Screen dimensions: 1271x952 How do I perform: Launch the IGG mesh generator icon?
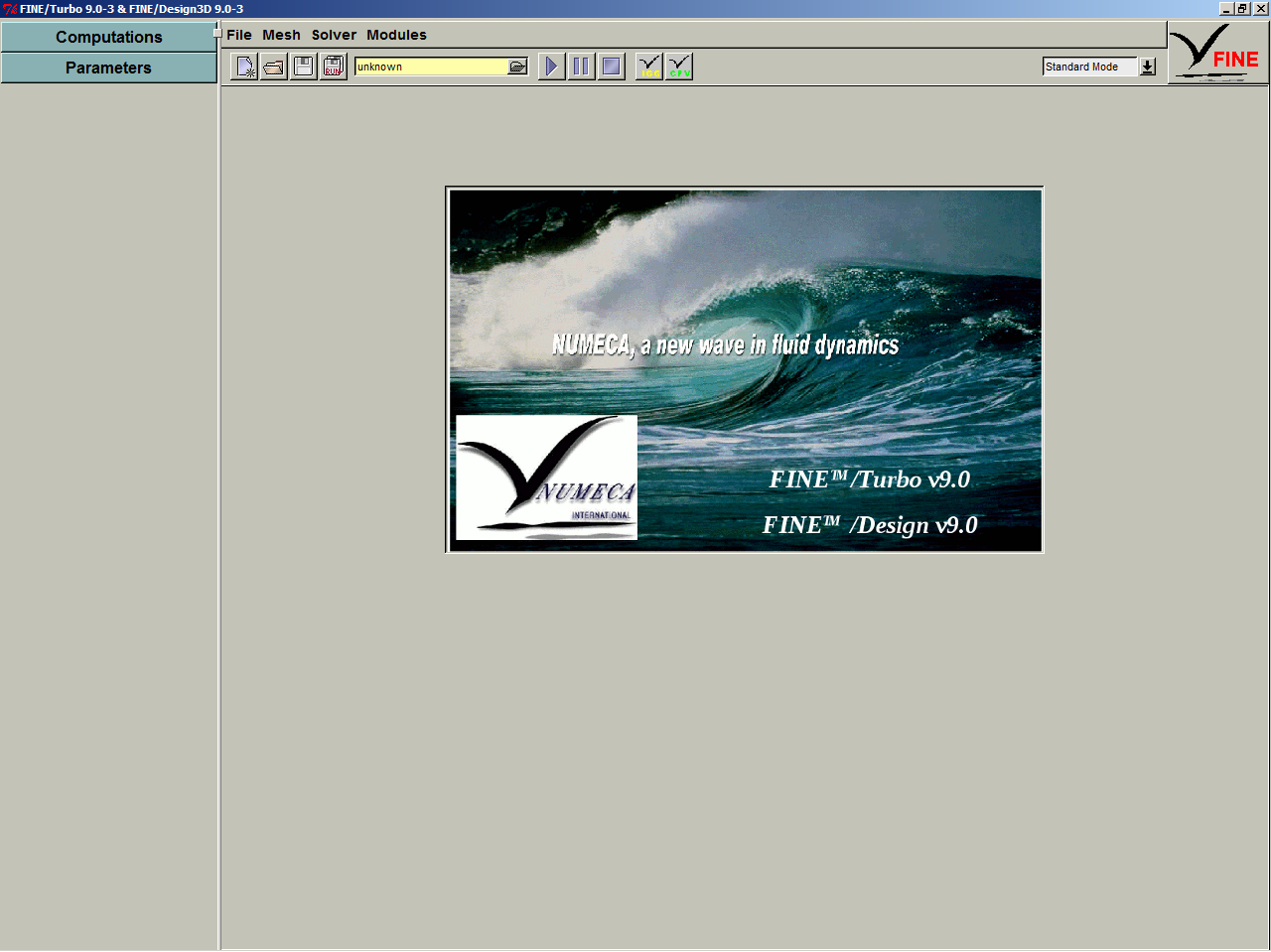[x=649, y=67]
